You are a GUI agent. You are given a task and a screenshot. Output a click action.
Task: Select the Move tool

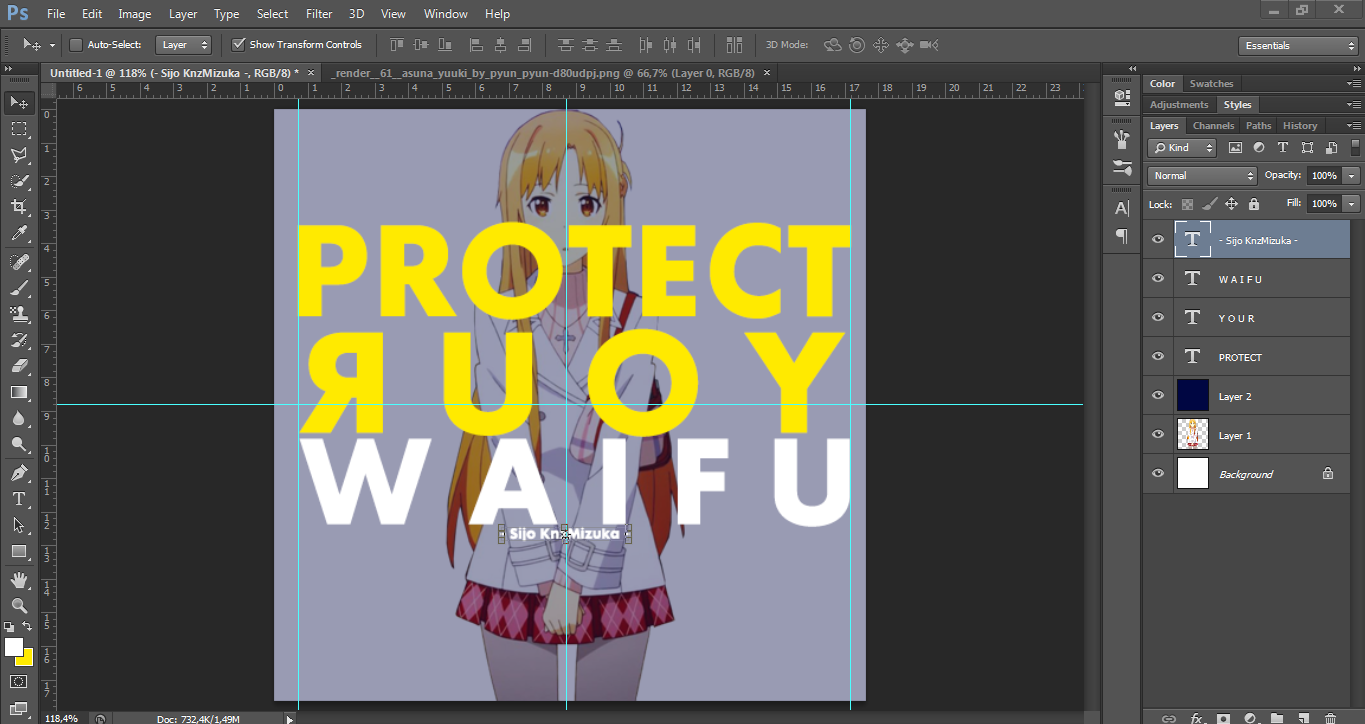point(20,101)
